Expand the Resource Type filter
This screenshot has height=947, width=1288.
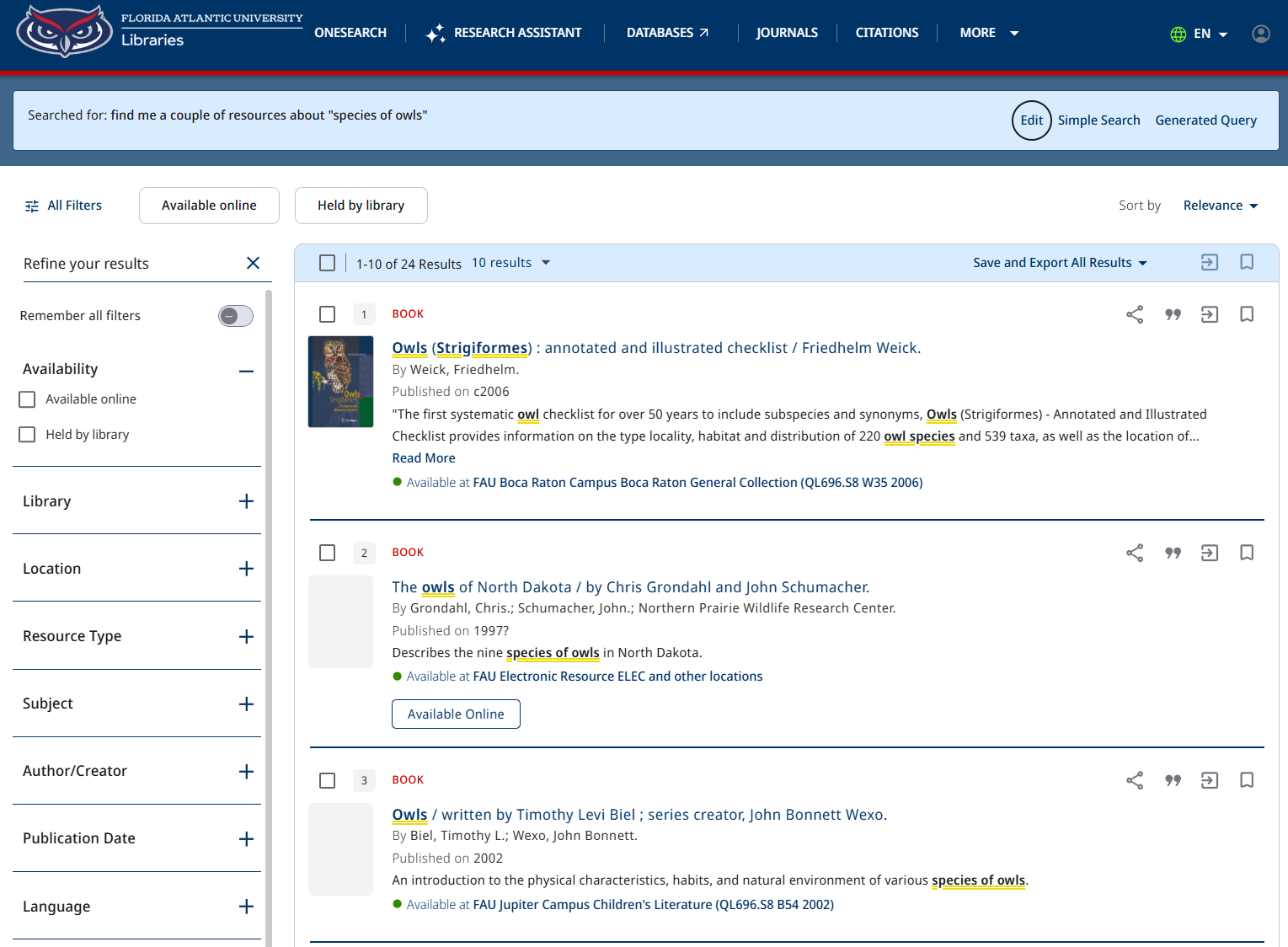pyautogui.click(x=246, y=636)
